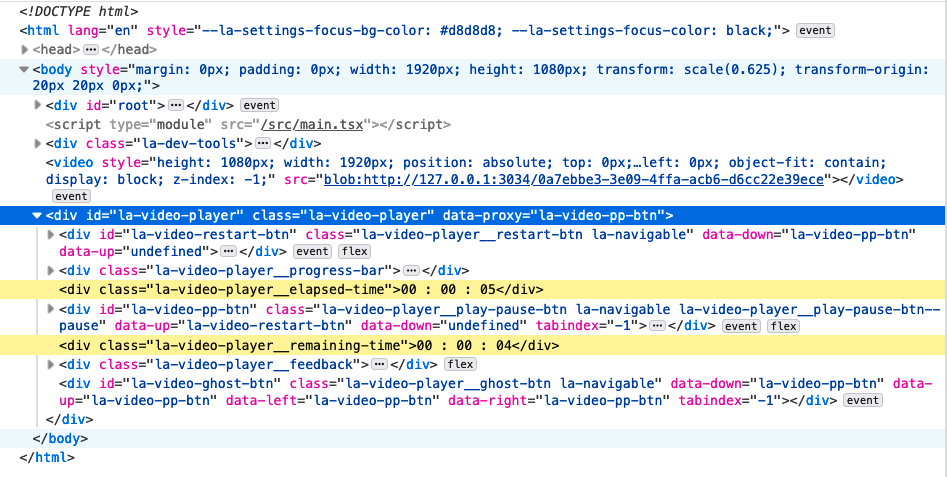Open the blob:http://127.0.0.1:3034 video source link
The width and height of the screenshot is (947, 477).
coord(574,179)
